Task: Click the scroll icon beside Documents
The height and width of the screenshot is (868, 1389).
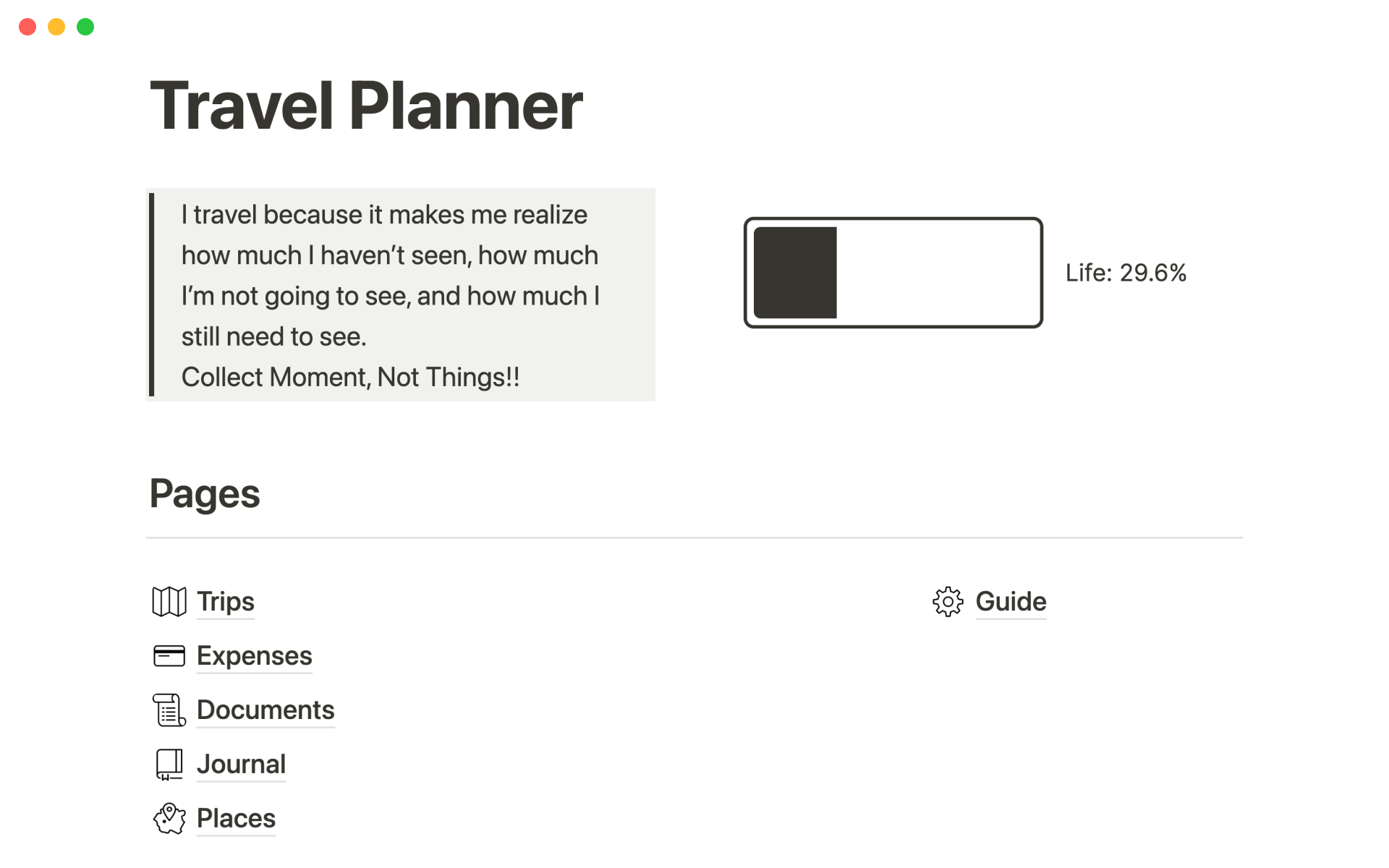Action: 169,710
